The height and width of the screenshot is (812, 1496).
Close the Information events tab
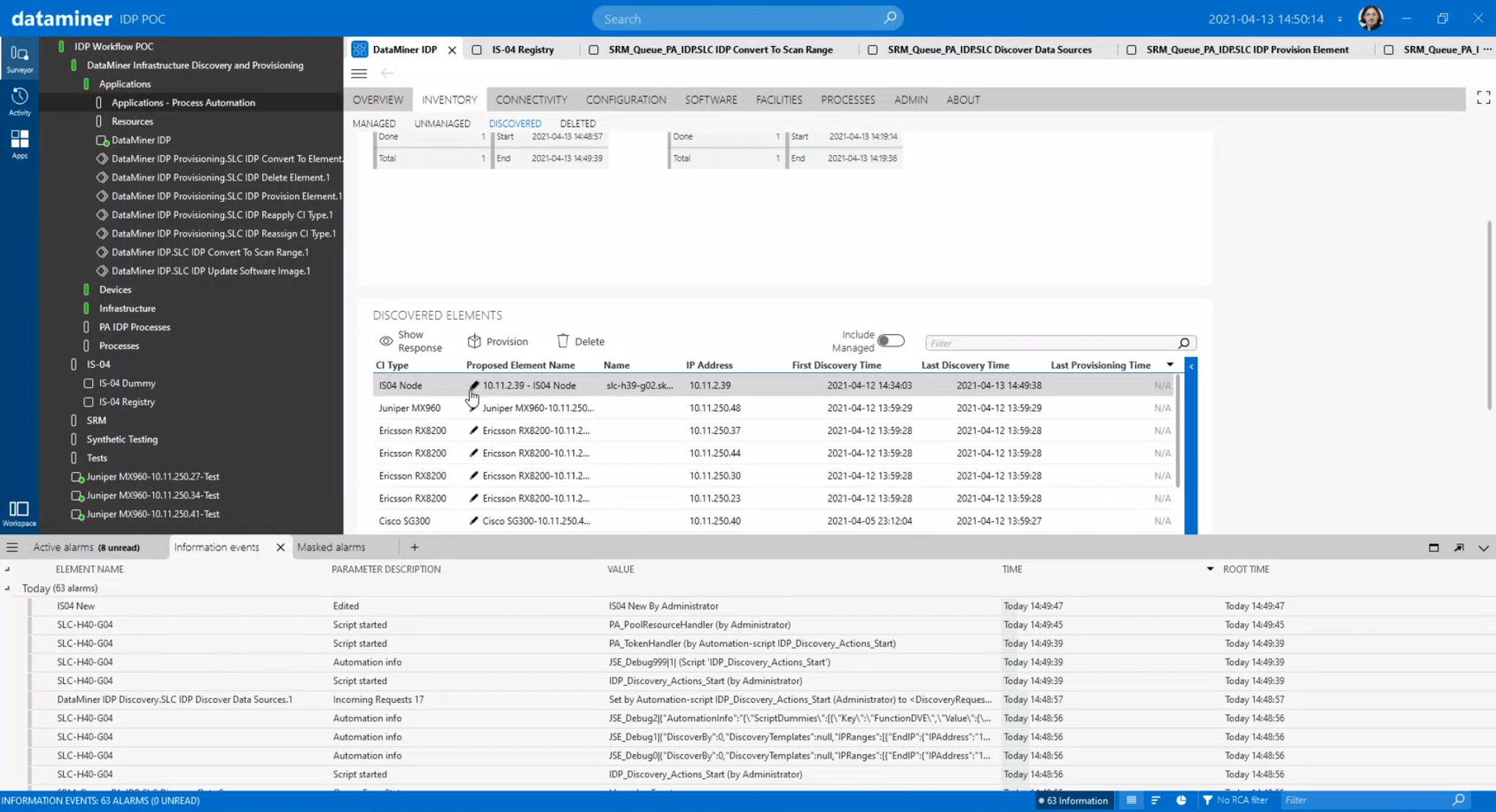tap(280, 547)
